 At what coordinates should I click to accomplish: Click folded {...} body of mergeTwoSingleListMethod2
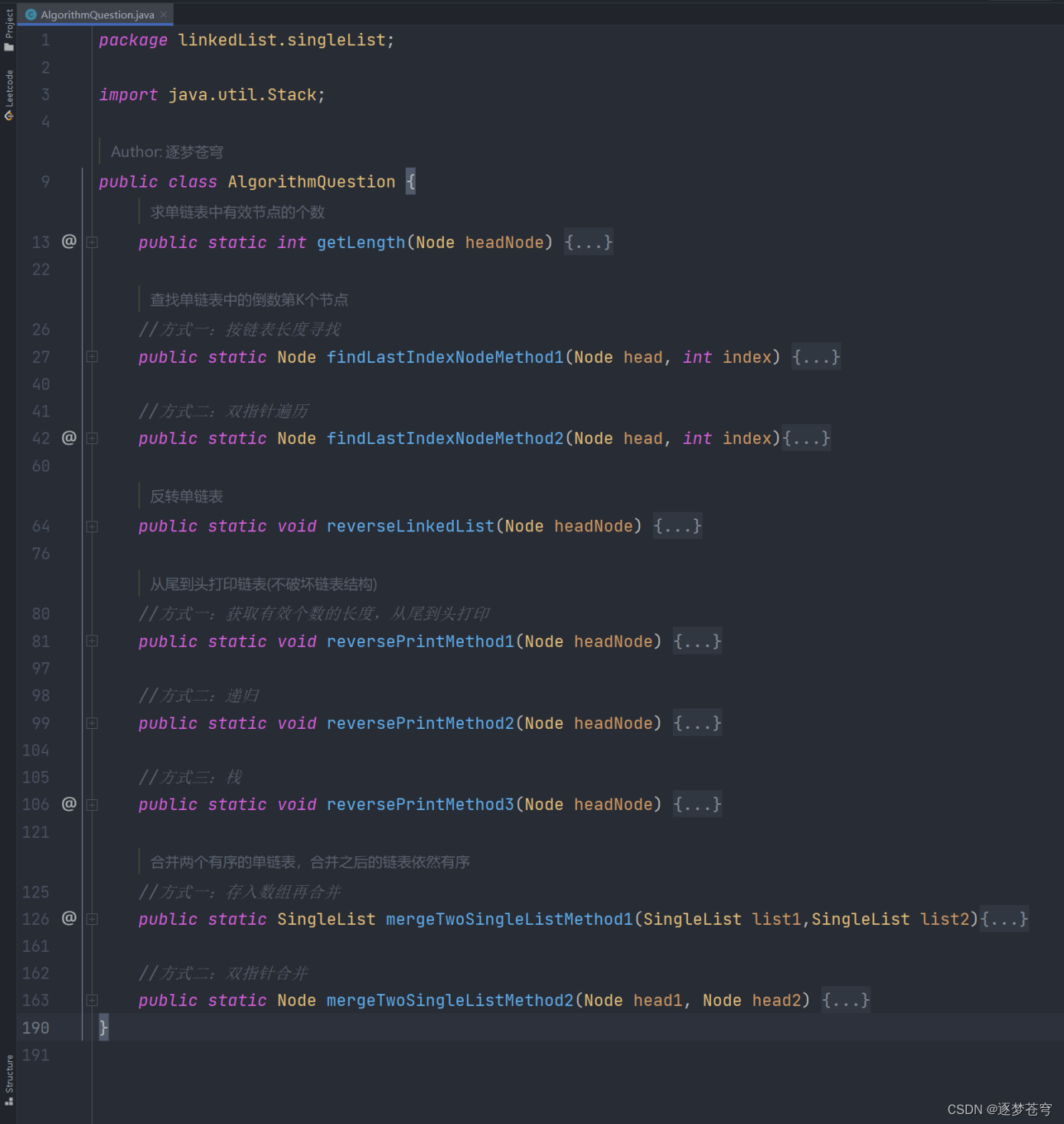point(846,1000)
